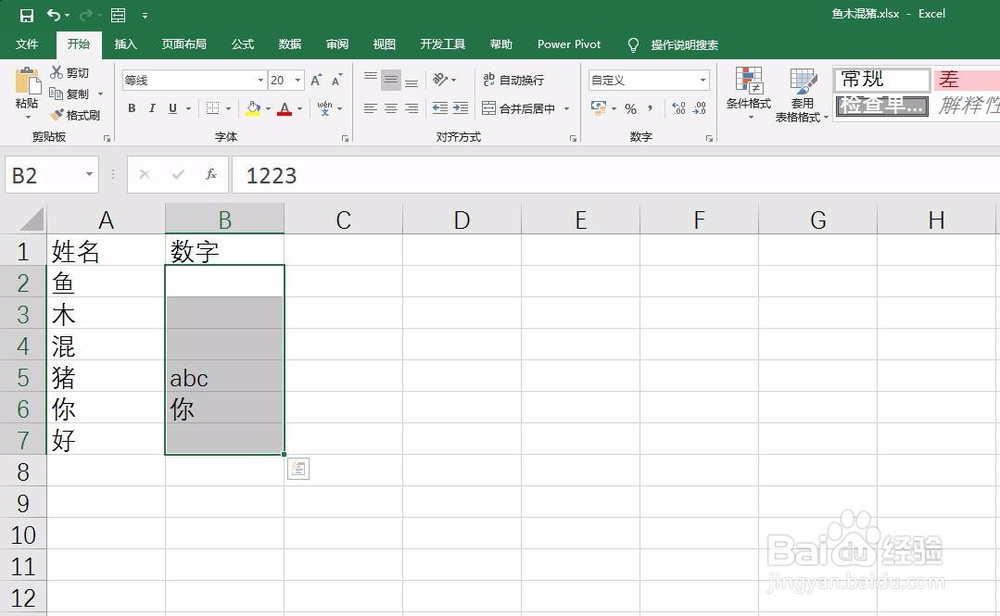Switch to the 公式 ribbon tab
This screenshot has height=616, width=1000.
point(242,44)
